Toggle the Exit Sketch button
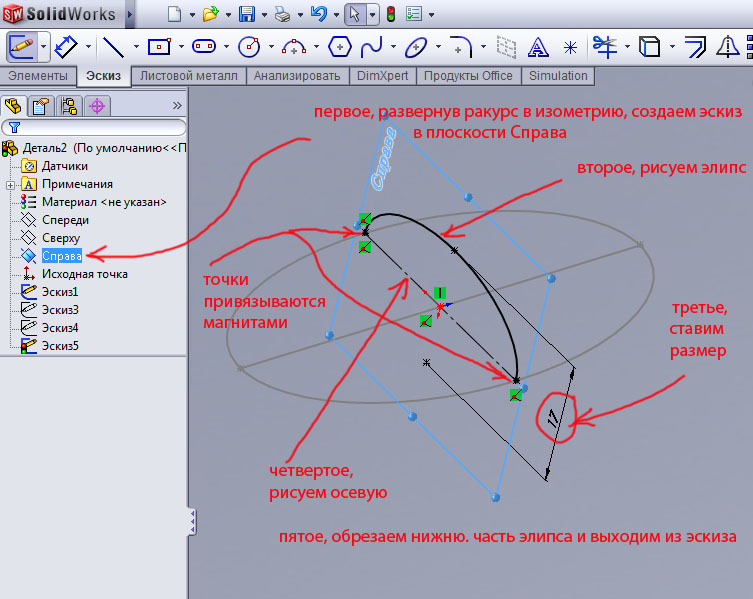Screen dimensions: 753x599 [21, 46]
